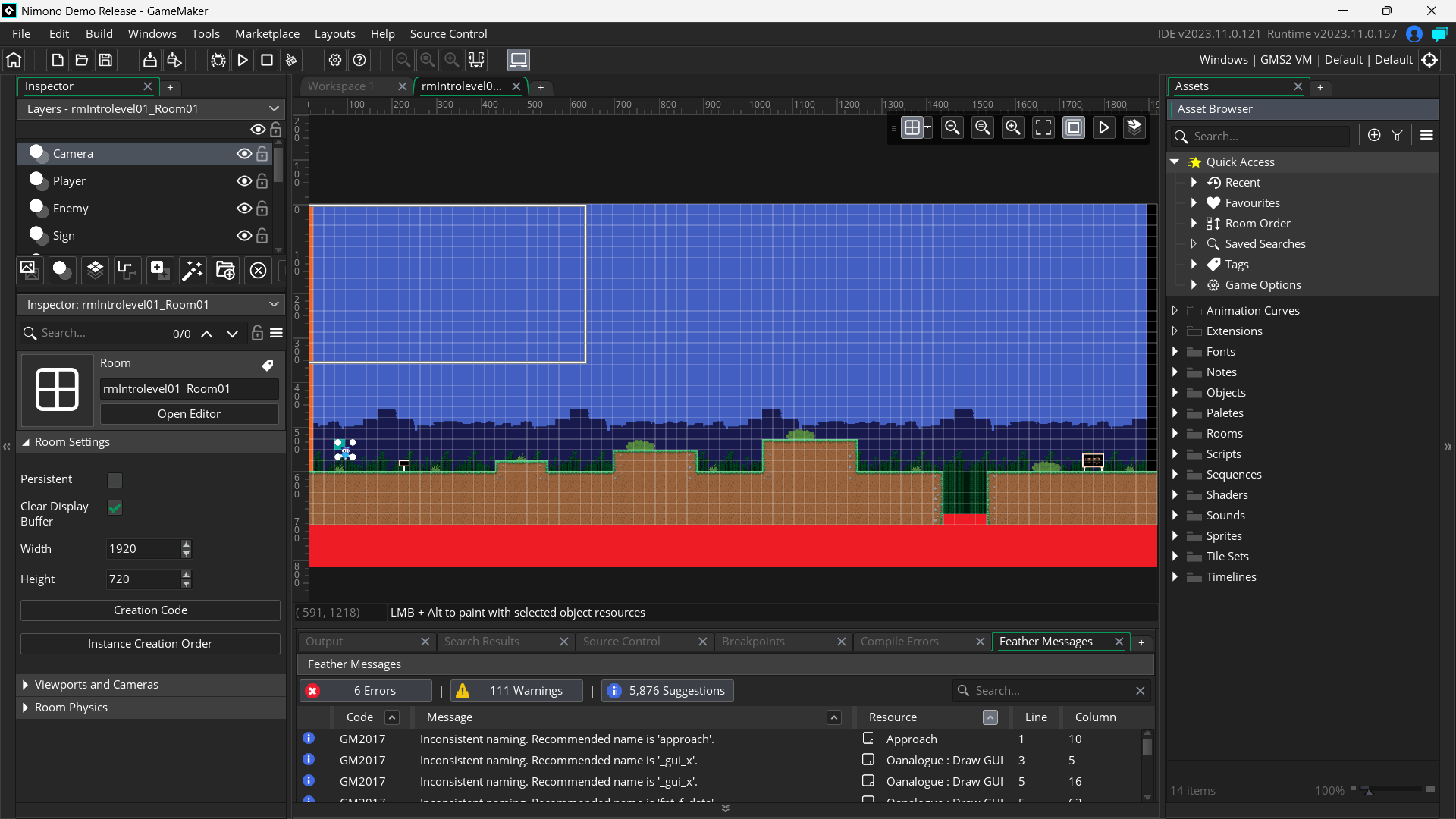Click the Creation Code button

[150, 610]
